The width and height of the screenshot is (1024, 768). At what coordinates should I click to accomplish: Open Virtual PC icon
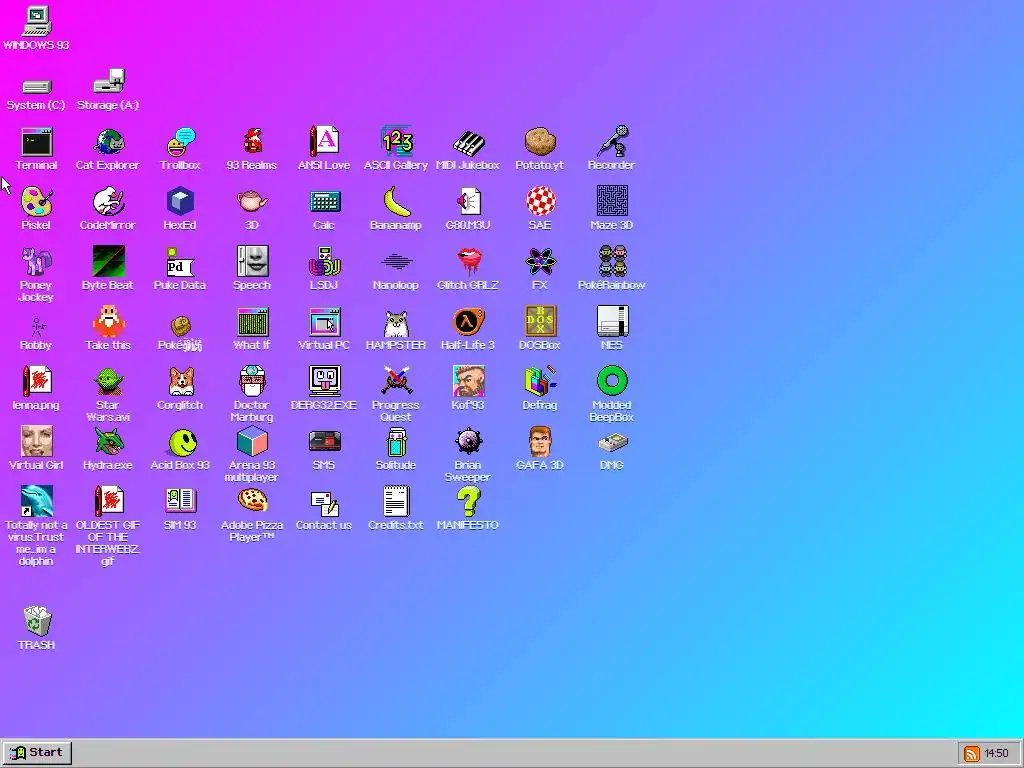[x=325, y=322]
